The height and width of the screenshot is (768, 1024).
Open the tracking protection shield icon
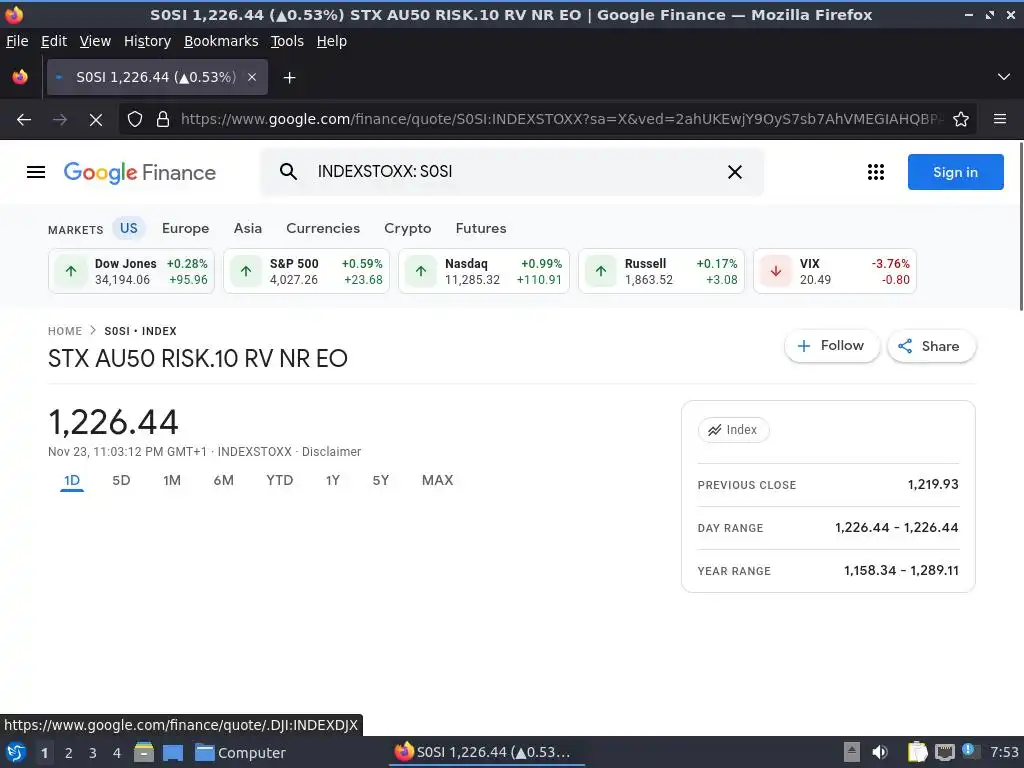tap(135, 120)
